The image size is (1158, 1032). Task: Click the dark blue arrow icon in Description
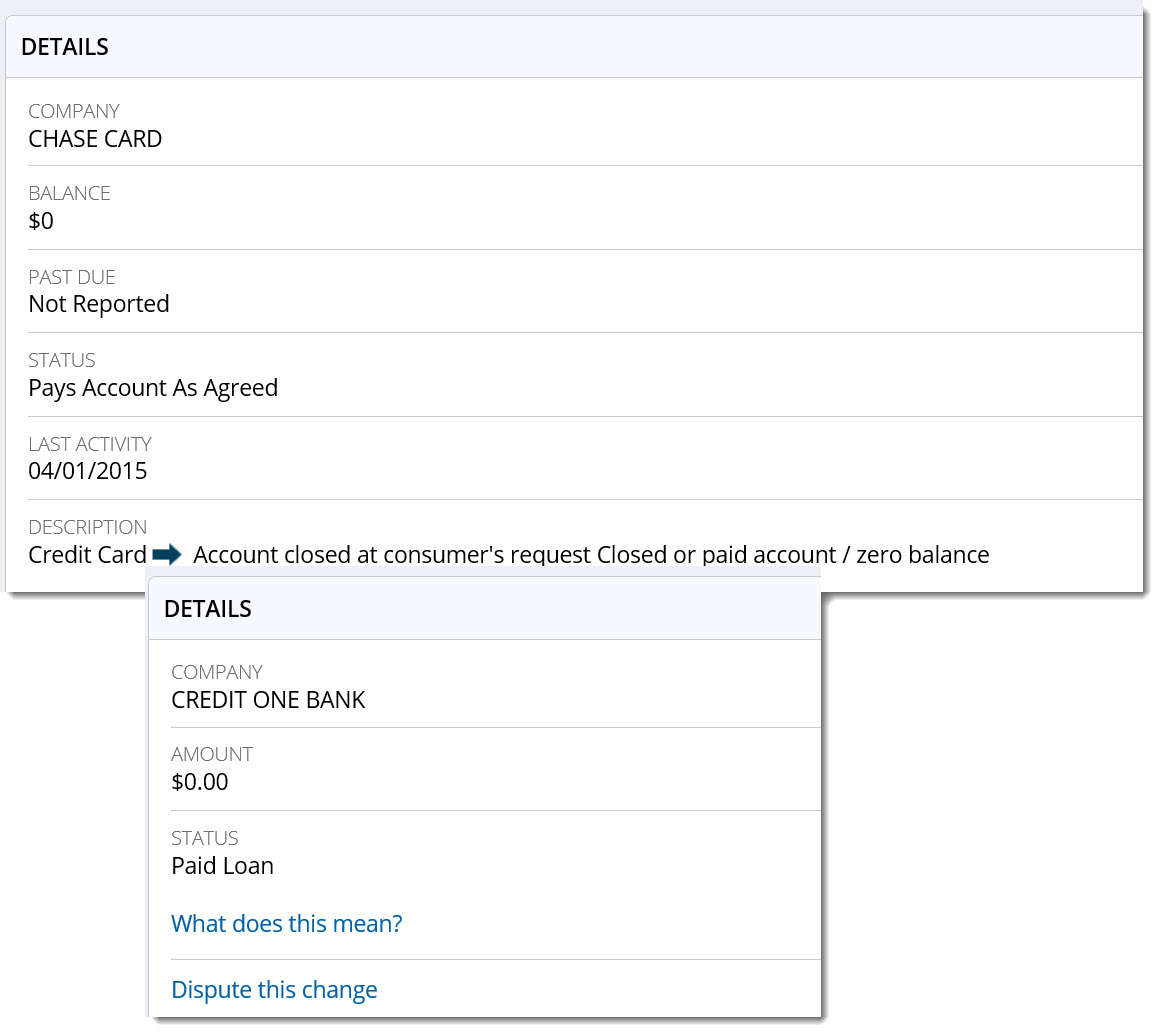point(169,554)
